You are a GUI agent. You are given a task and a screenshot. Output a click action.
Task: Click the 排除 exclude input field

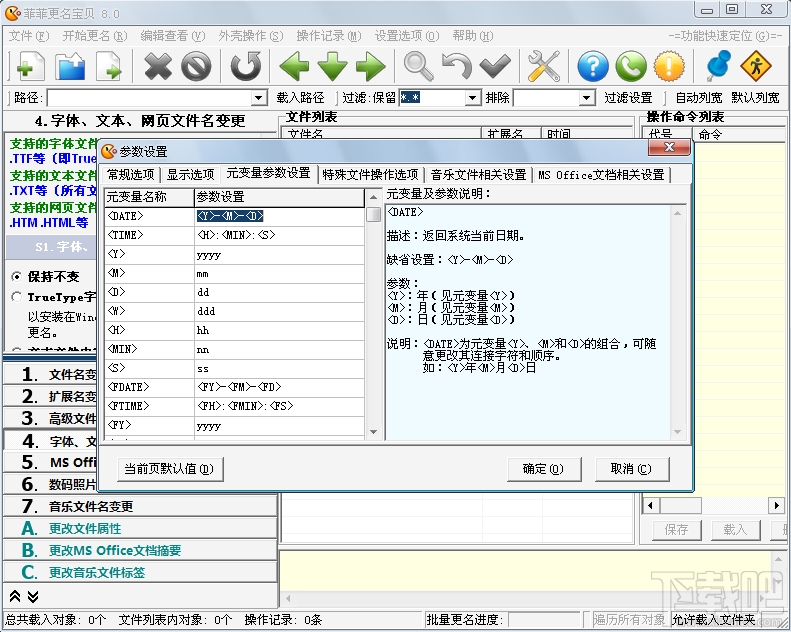pos(547,97)
